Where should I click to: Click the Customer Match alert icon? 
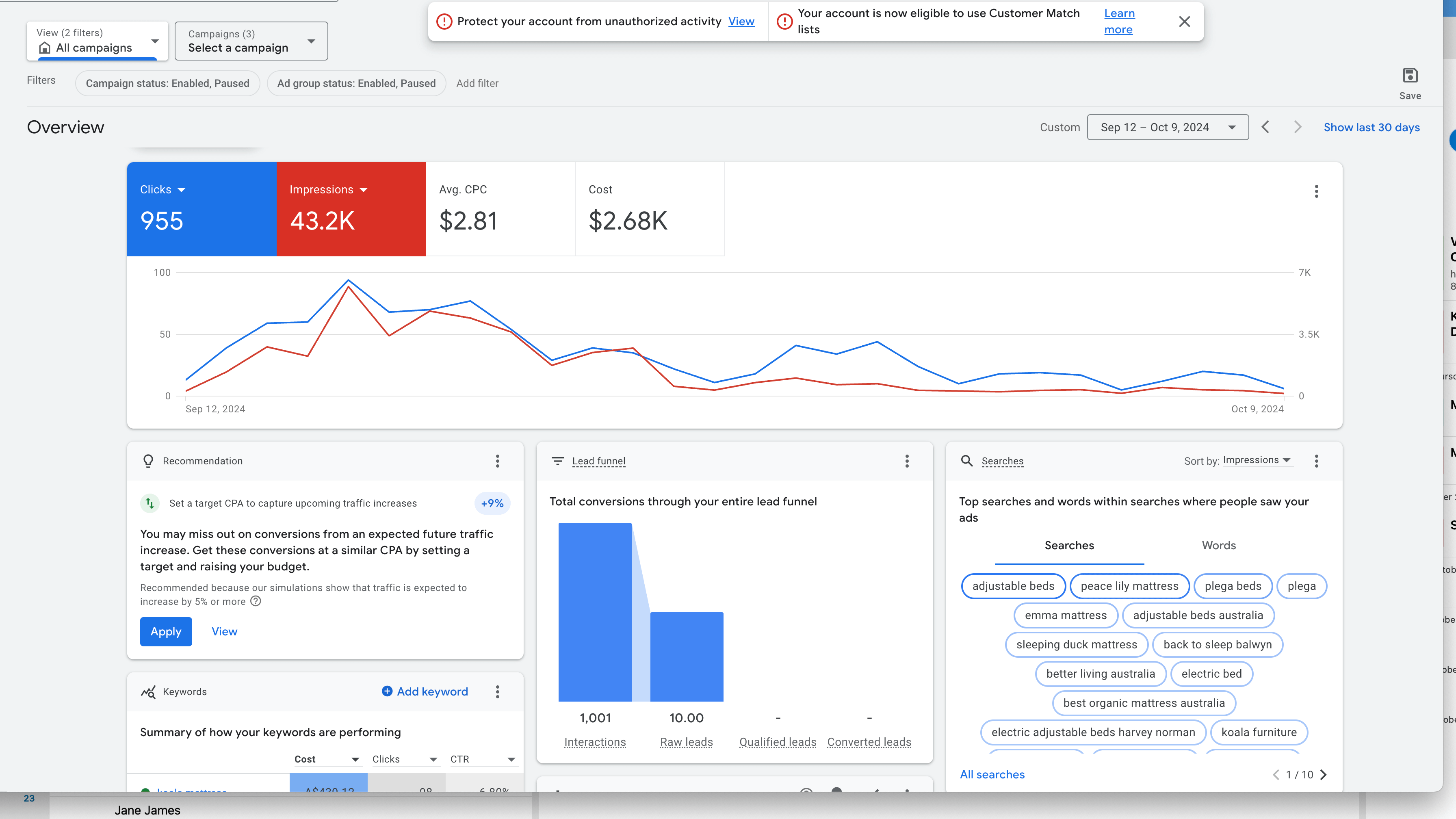point(784,22)
